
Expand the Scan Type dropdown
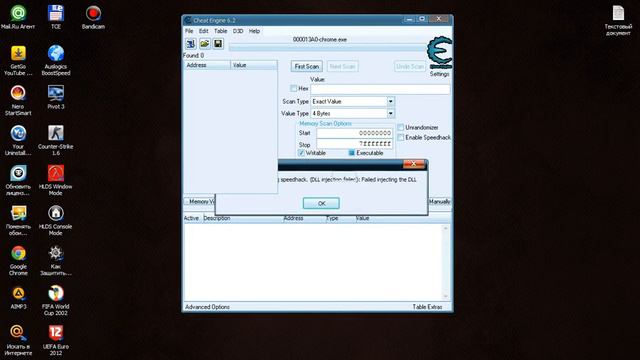391,101
